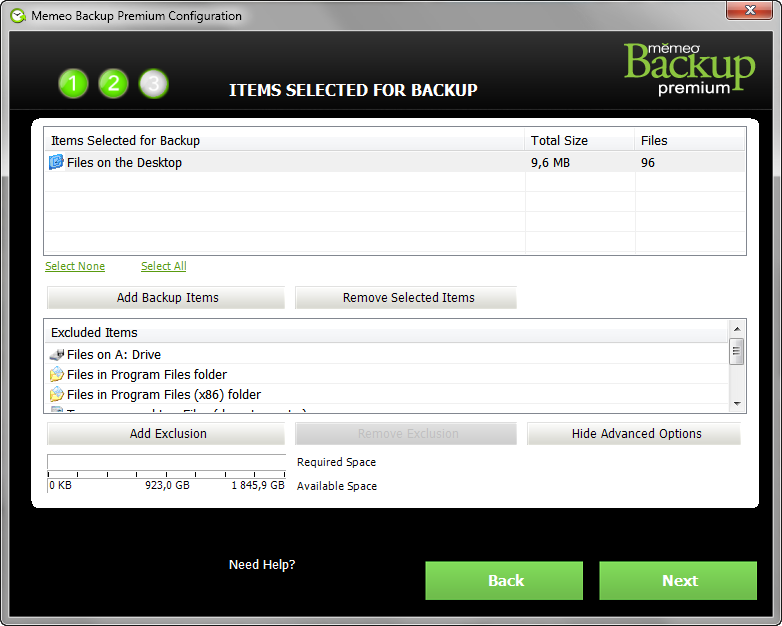Click the Excluded Items scrollbar thumb
782x626 pixels.
[x=737, y=351]
